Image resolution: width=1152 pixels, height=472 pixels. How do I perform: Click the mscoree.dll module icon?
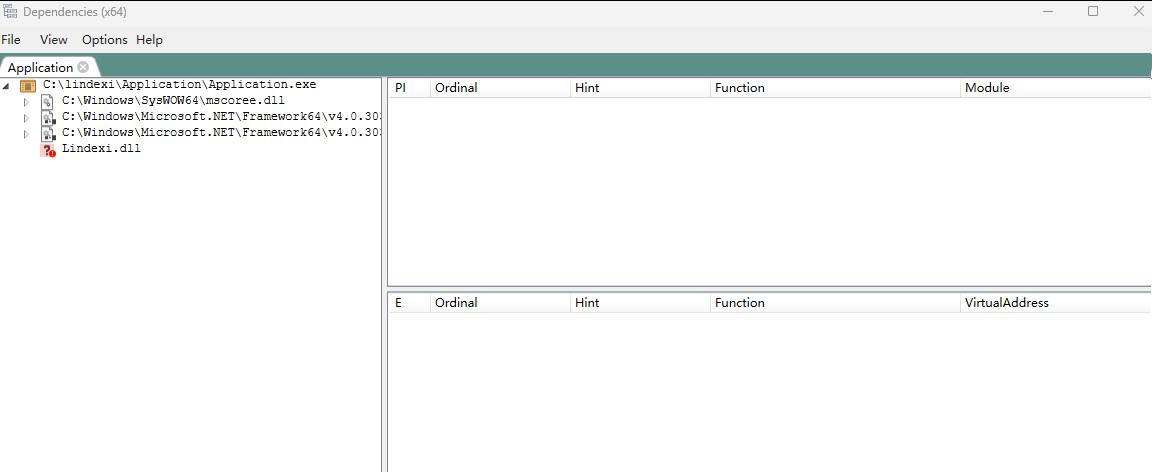[x=47, y=102]
